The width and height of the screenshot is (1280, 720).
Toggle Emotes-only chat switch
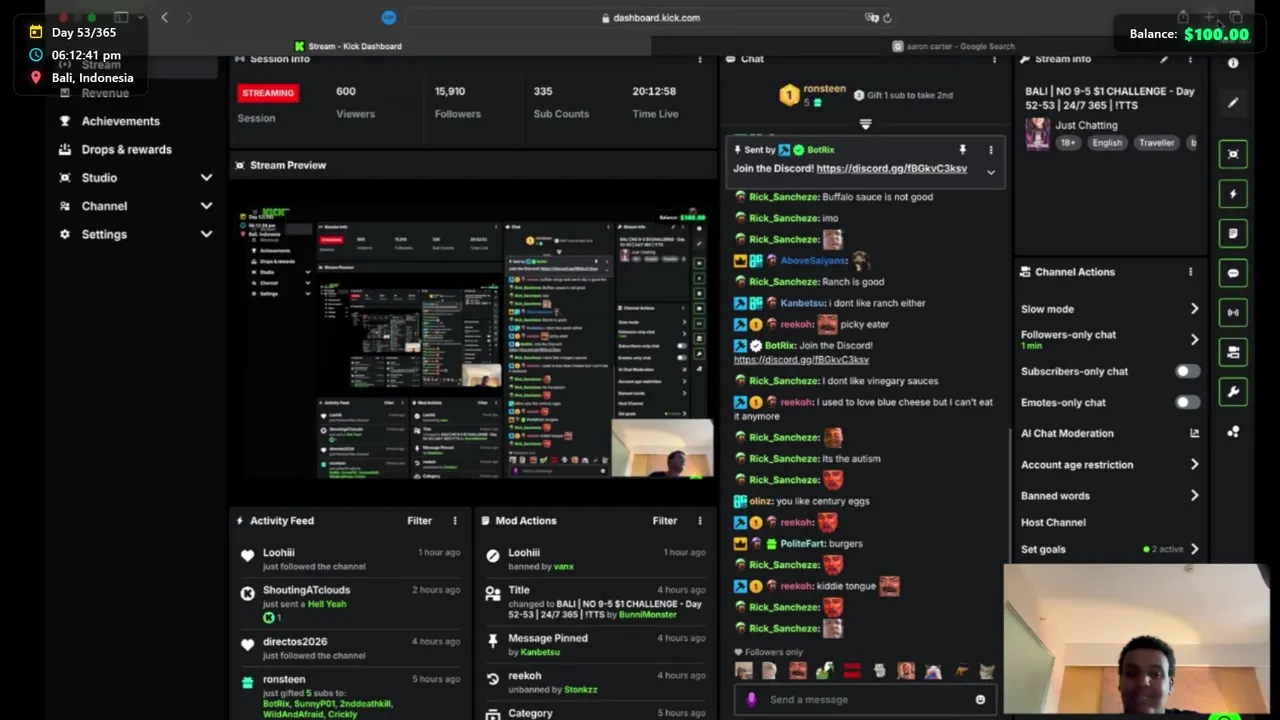pyautogui.click(x=1187, y=402)
